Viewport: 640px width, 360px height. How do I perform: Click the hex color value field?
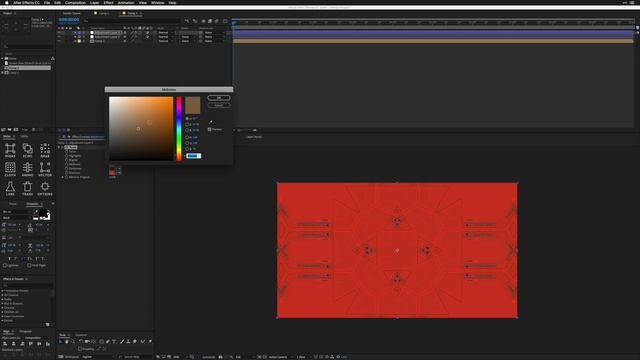point(193,156)
